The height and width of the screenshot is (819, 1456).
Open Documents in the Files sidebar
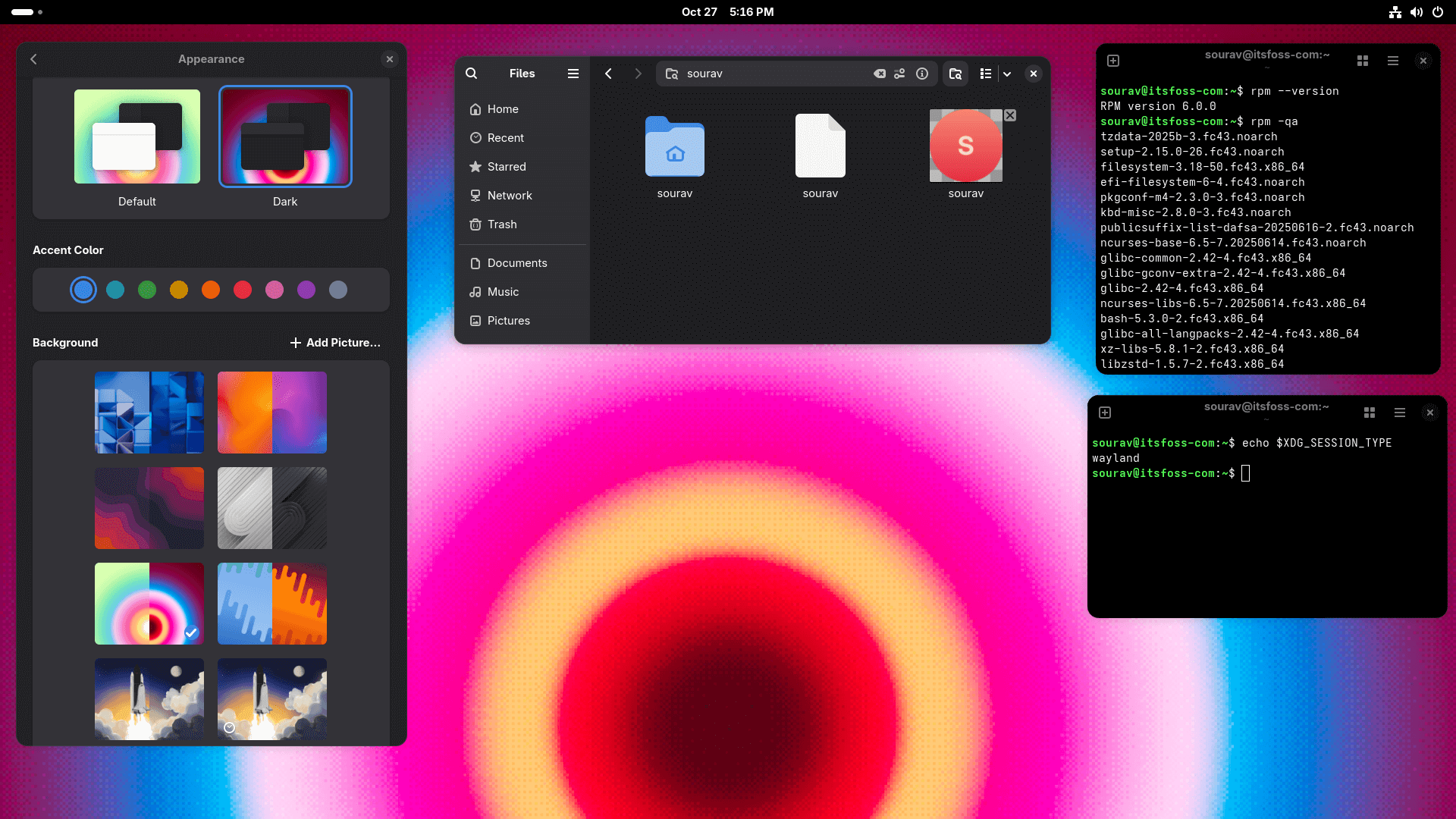click(517, 262)
